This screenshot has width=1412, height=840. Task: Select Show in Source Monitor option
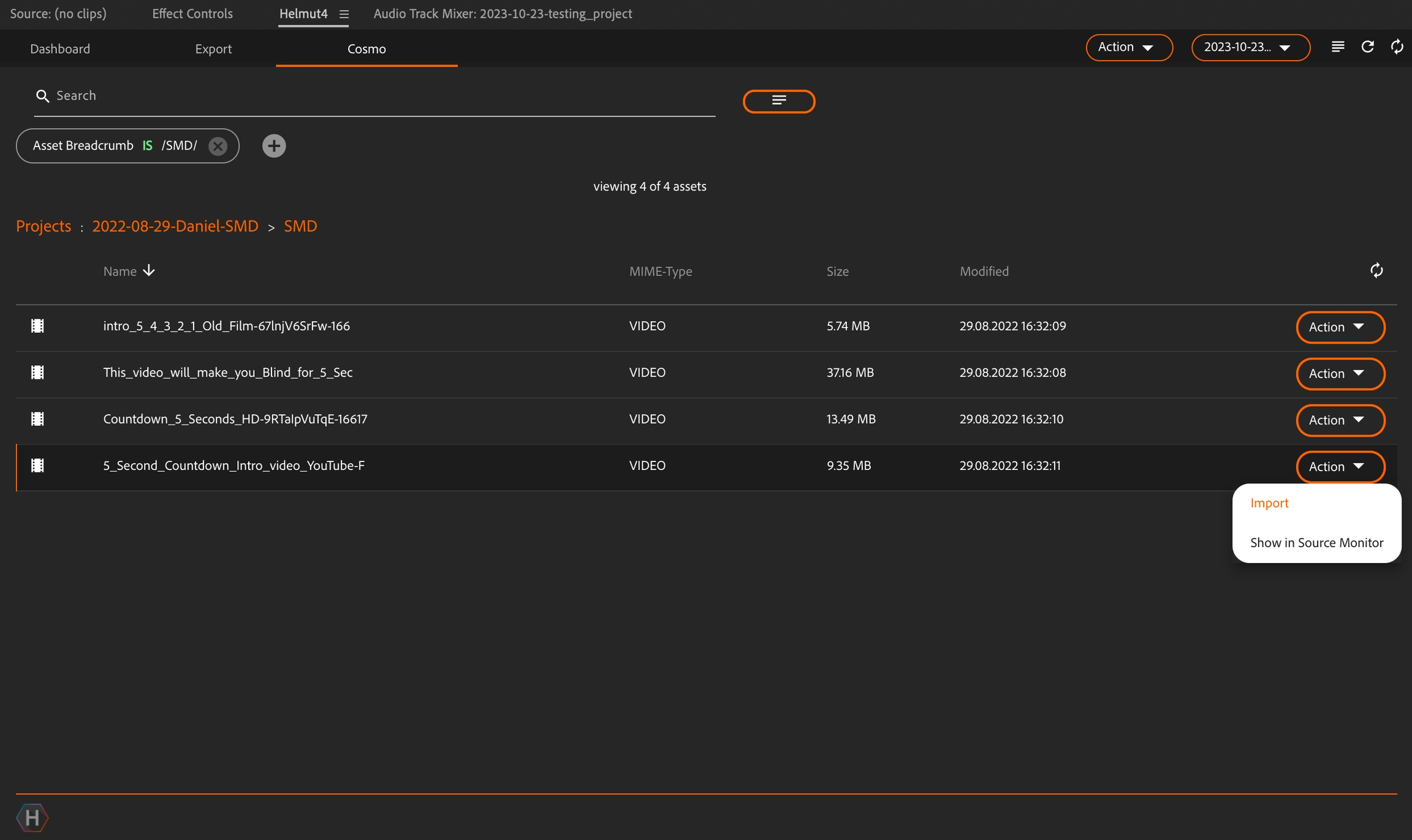1316,542
